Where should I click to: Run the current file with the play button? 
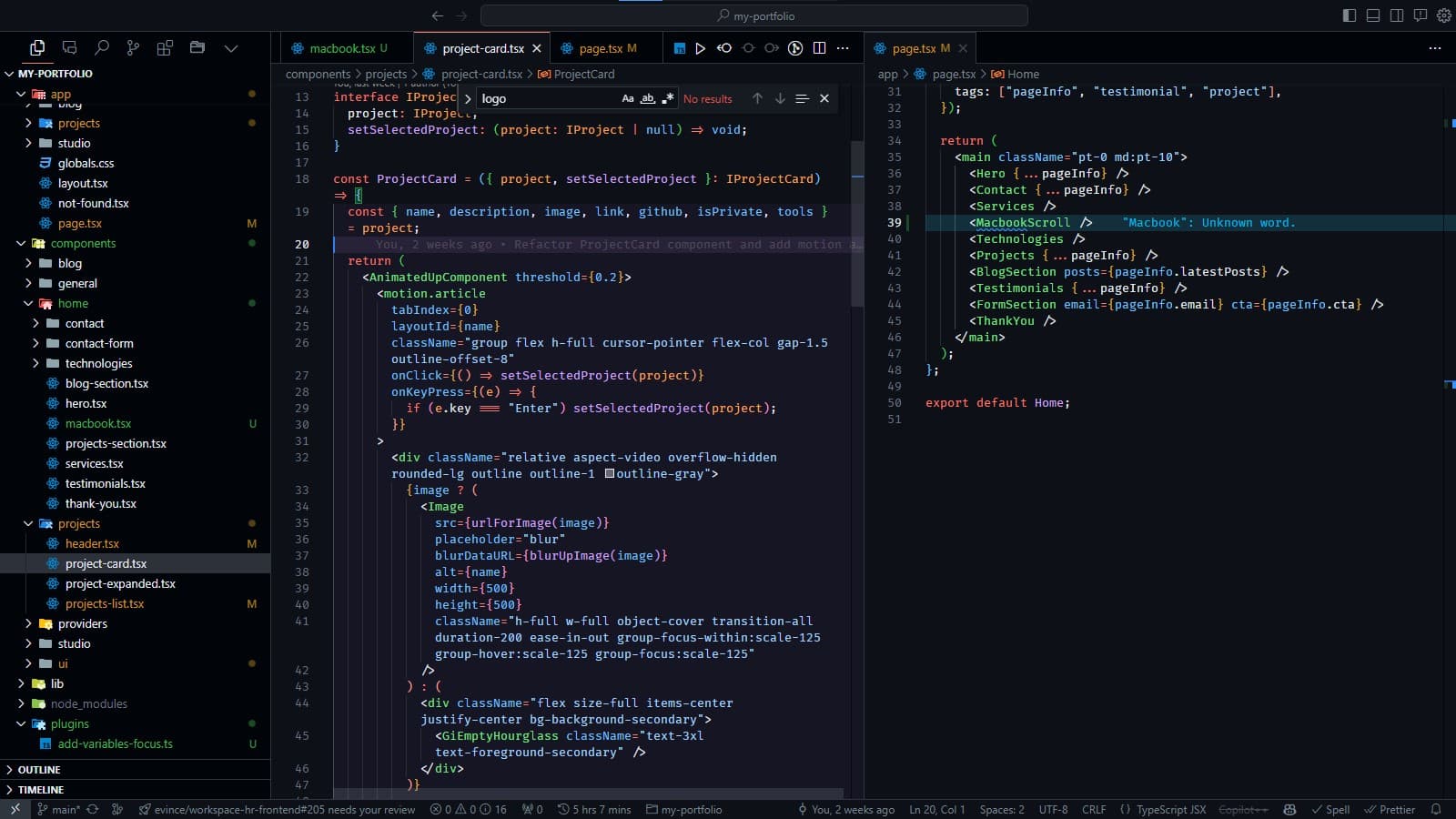[700, 47]
